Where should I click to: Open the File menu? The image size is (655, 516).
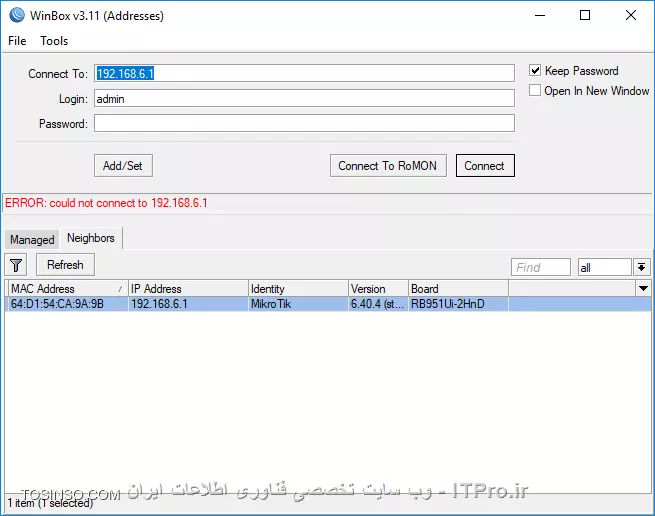pos(17,41)
